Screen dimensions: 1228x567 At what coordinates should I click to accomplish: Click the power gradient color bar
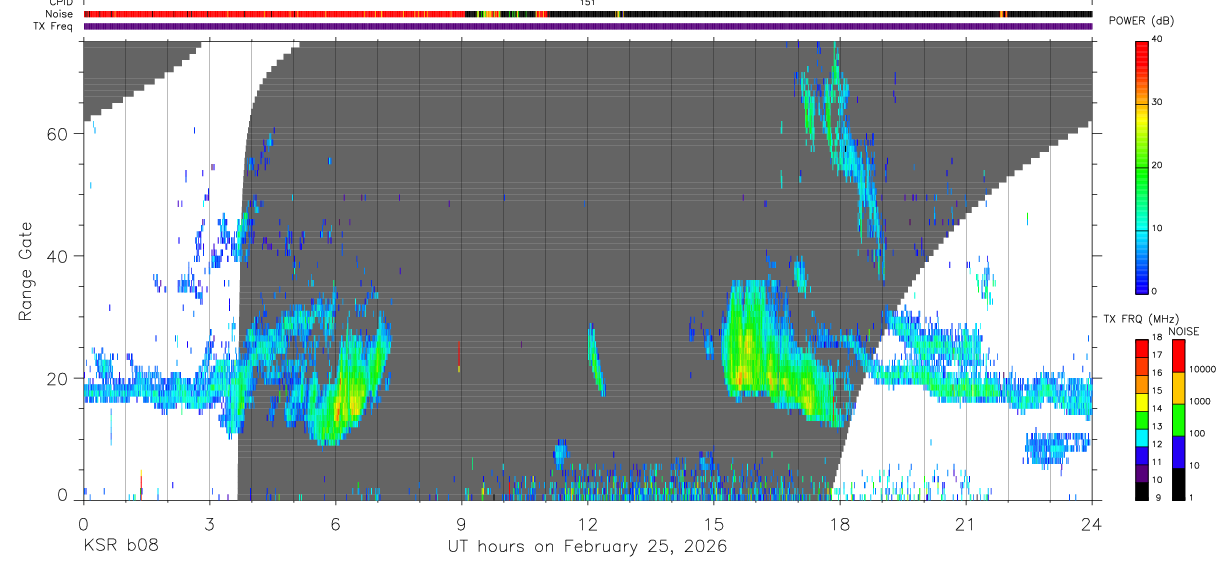pos(1142,166)
